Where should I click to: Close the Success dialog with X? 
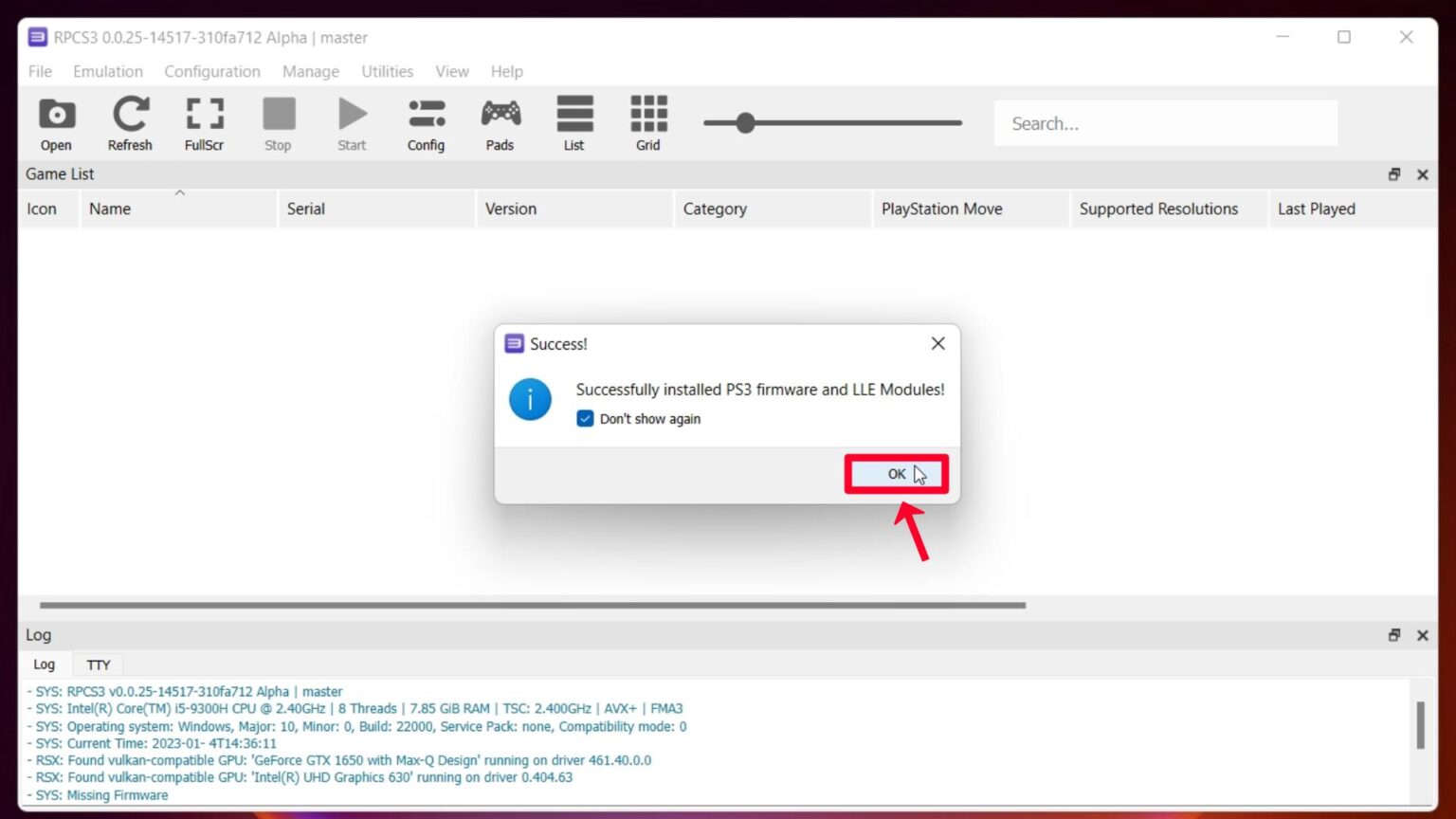(937, 343)
